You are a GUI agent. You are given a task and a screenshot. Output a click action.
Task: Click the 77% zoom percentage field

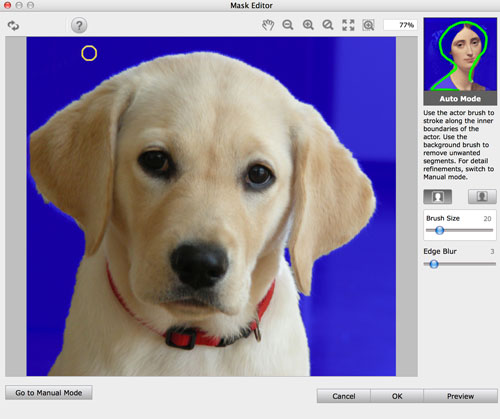tap(400, 25)
